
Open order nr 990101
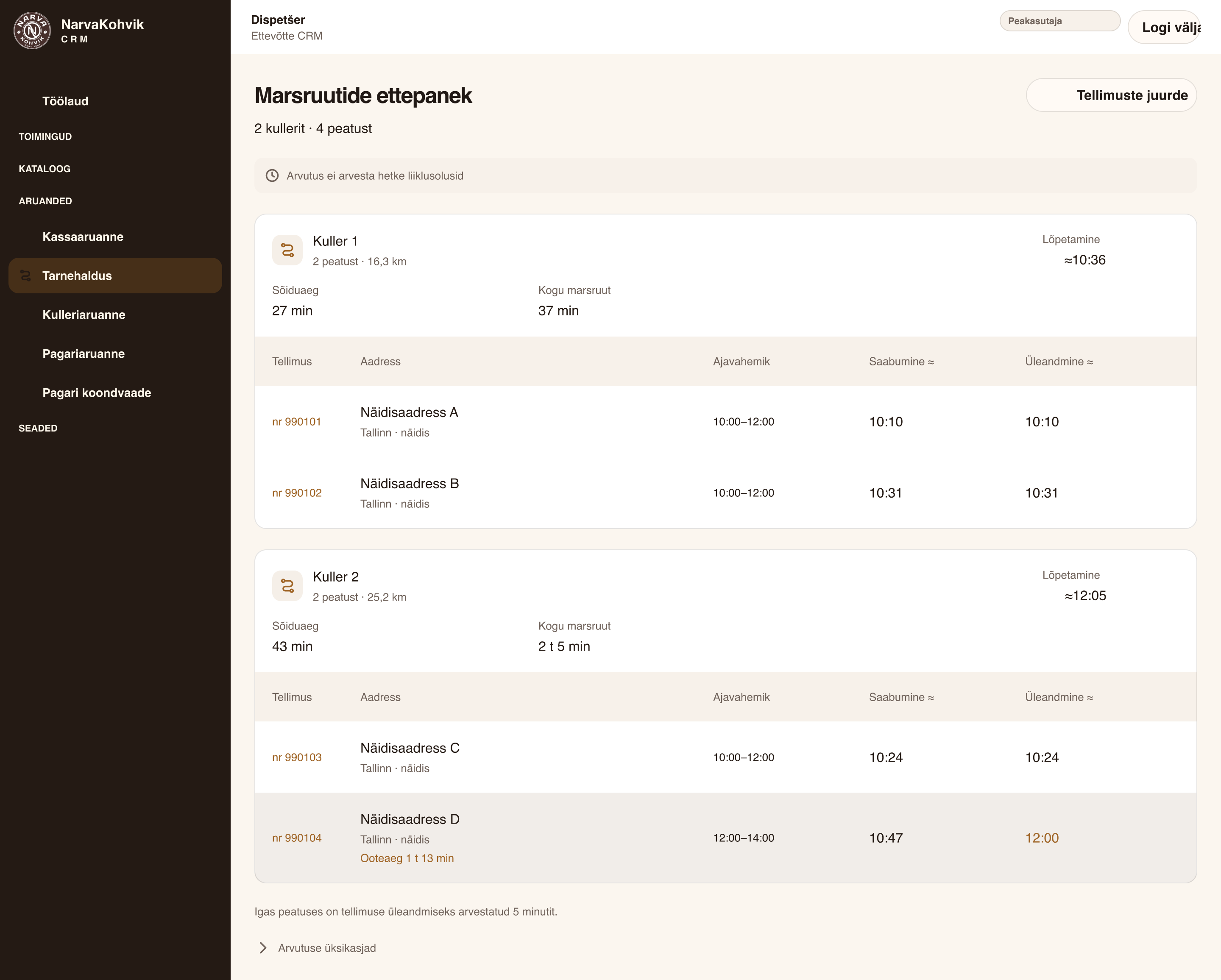(296, 422)
